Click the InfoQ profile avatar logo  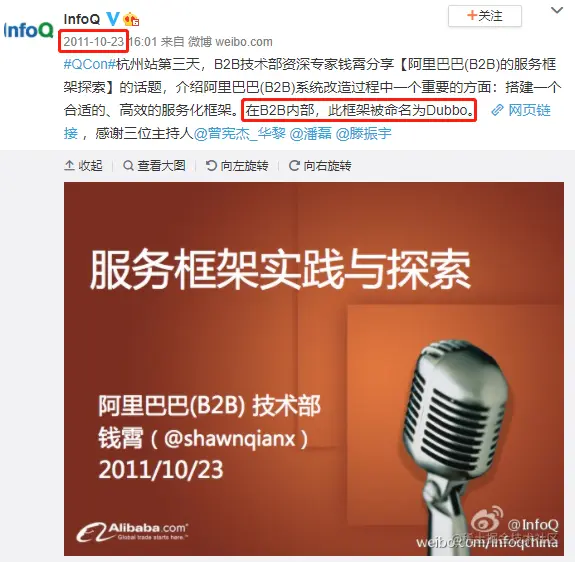29,30
